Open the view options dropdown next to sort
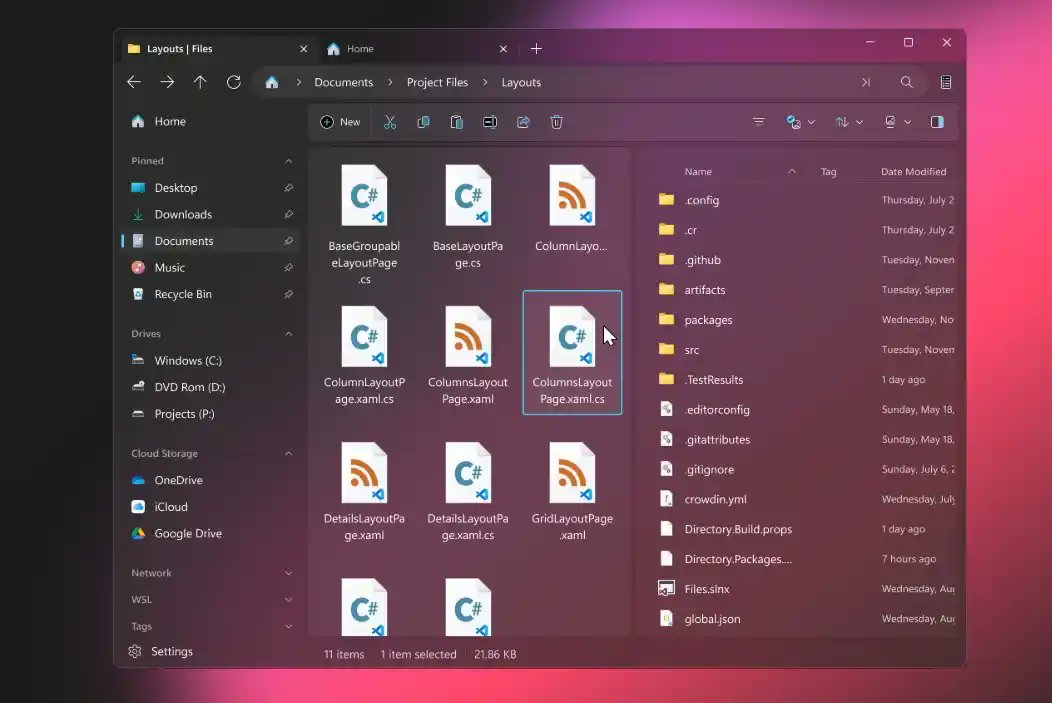This screenshot has height=703, width=1052. click(897, 122)
